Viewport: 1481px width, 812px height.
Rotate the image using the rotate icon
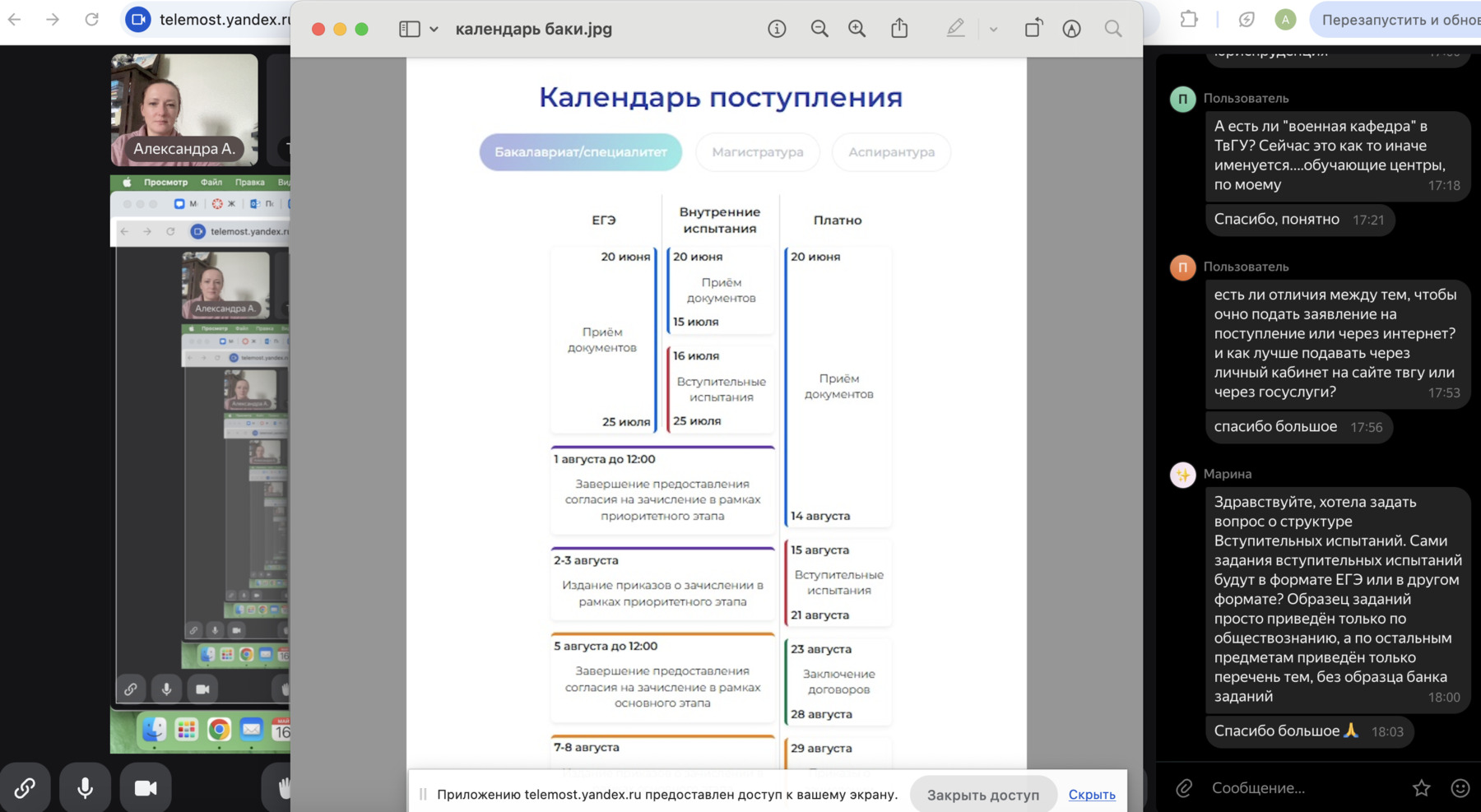[1033, 29]
